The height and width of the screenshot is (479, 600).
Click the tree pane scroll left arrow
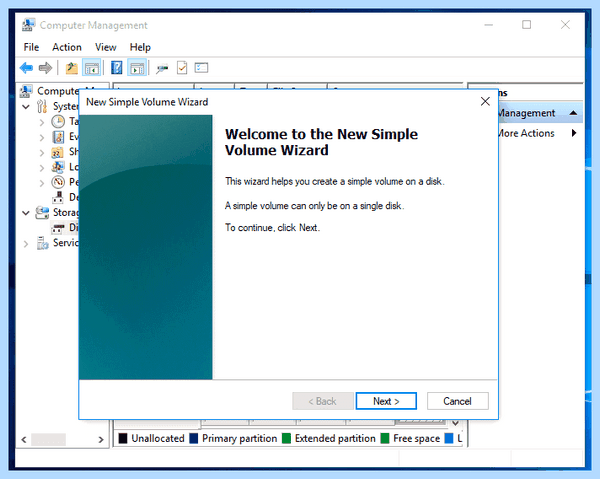(x=24, y=440)
